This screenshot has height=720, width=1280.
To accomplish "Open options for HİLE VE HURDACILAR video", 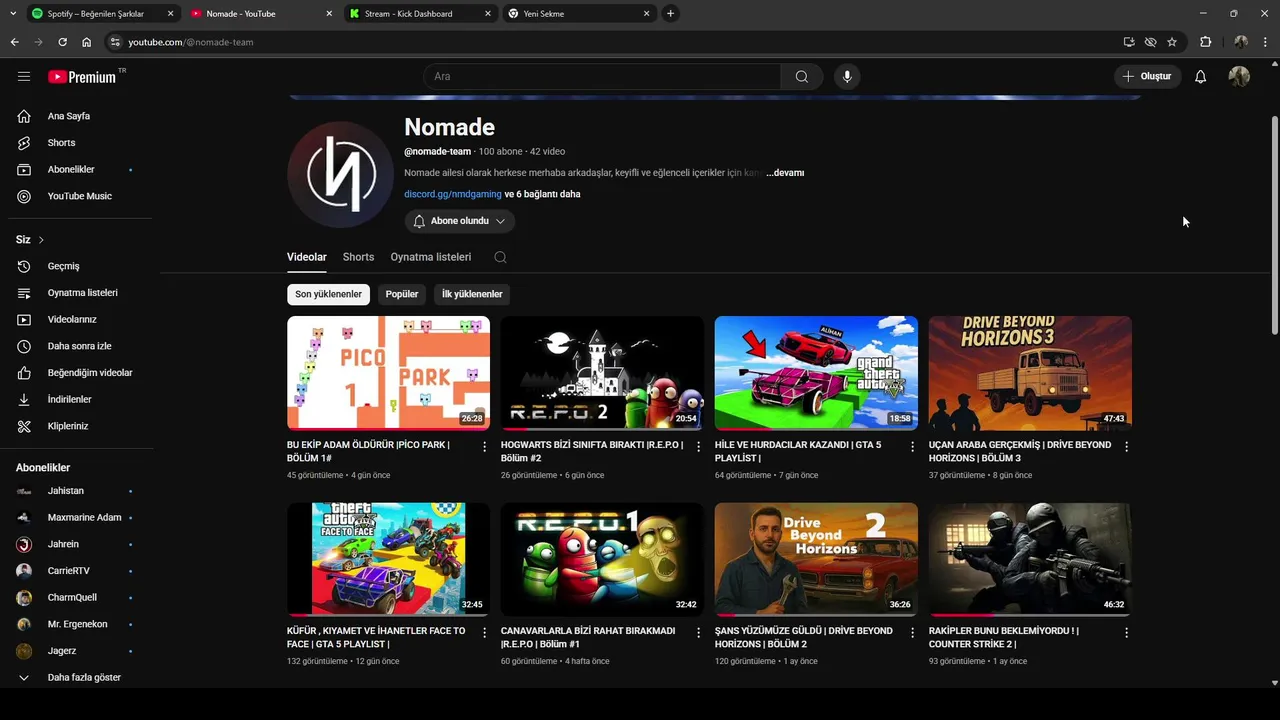I will tap(912, 447).
